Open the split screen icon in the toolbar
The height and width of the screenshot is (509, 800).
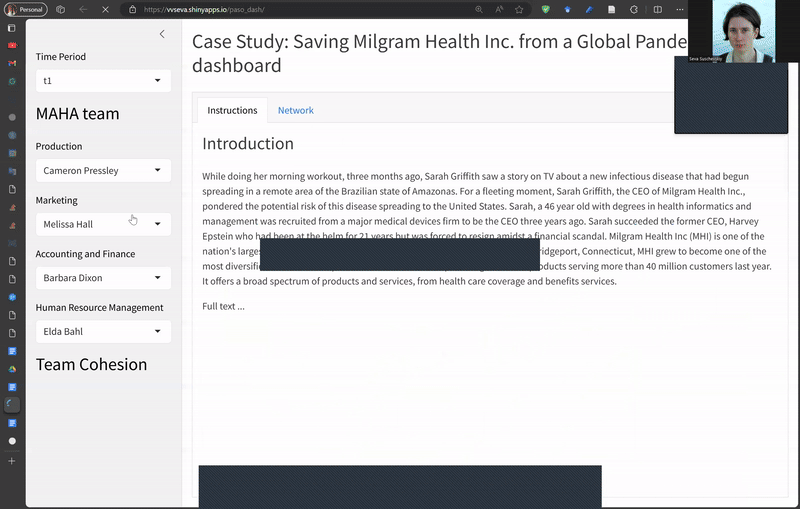point(658,9)
